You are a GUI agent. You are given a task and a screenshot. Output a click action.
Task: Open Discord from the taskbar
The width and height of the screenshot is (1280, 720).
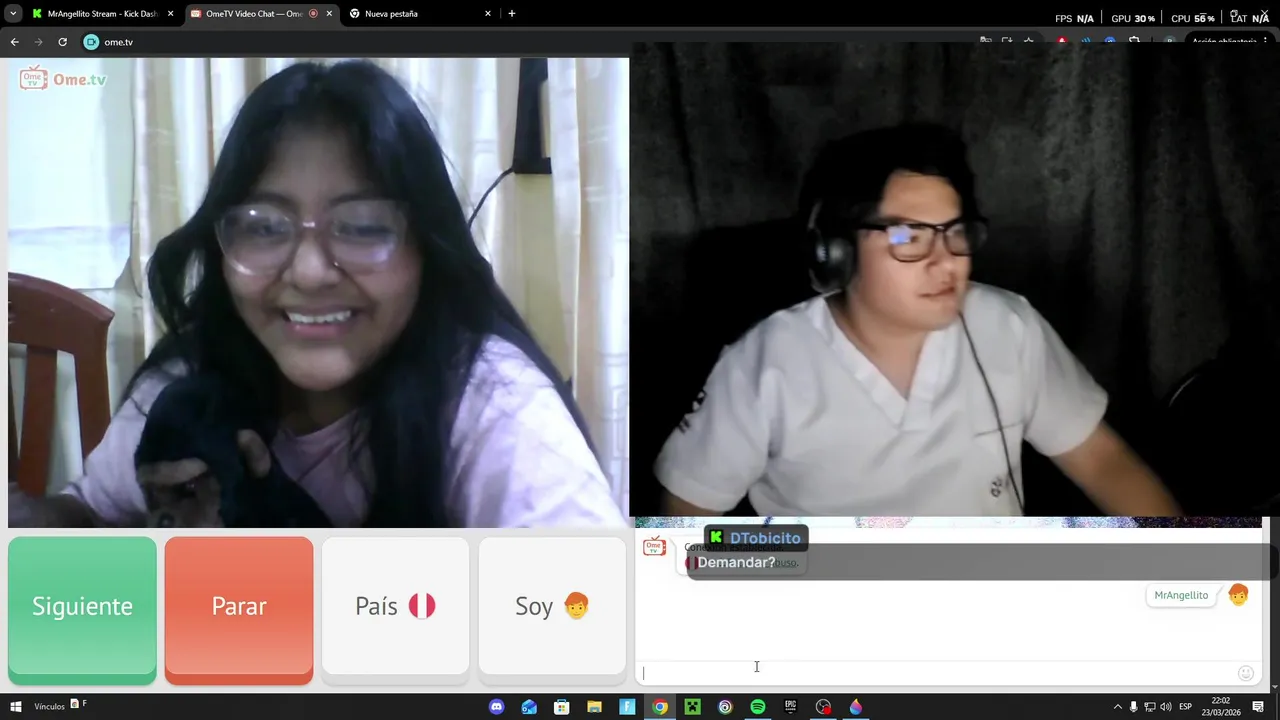coord(497,707)
